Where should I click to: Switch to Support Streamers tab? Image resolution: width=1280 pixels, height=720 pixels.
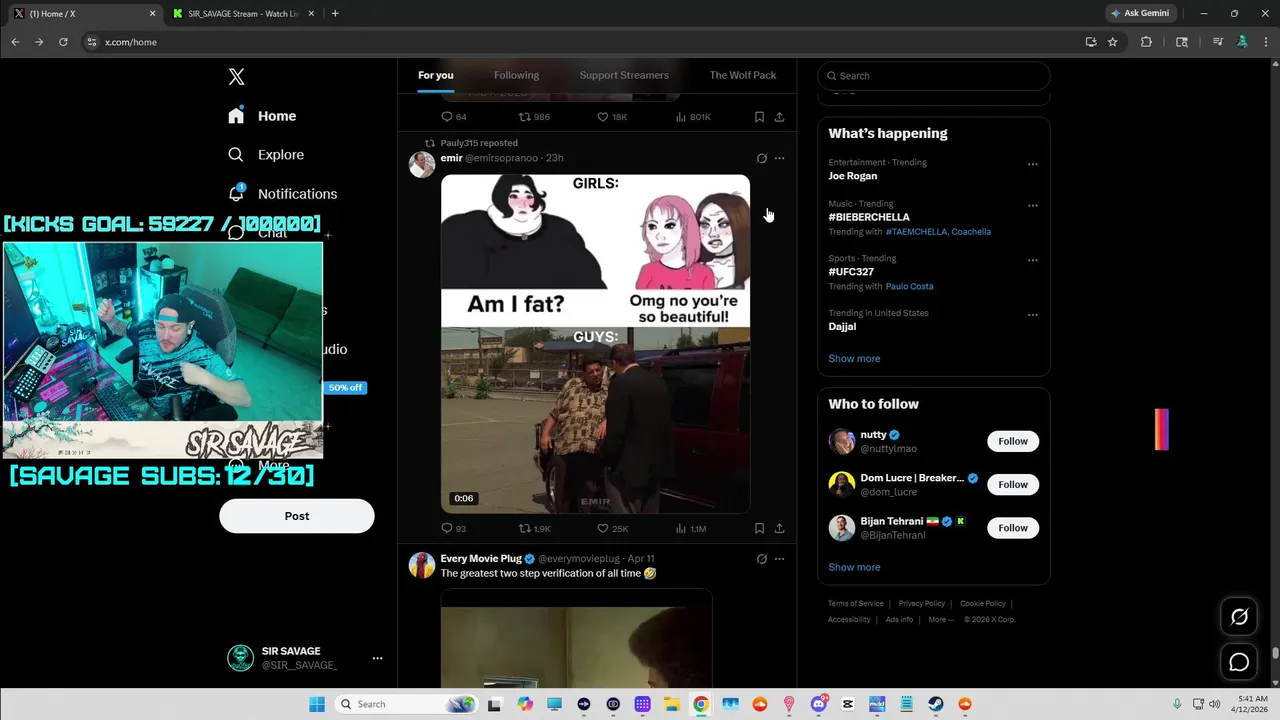624,75
